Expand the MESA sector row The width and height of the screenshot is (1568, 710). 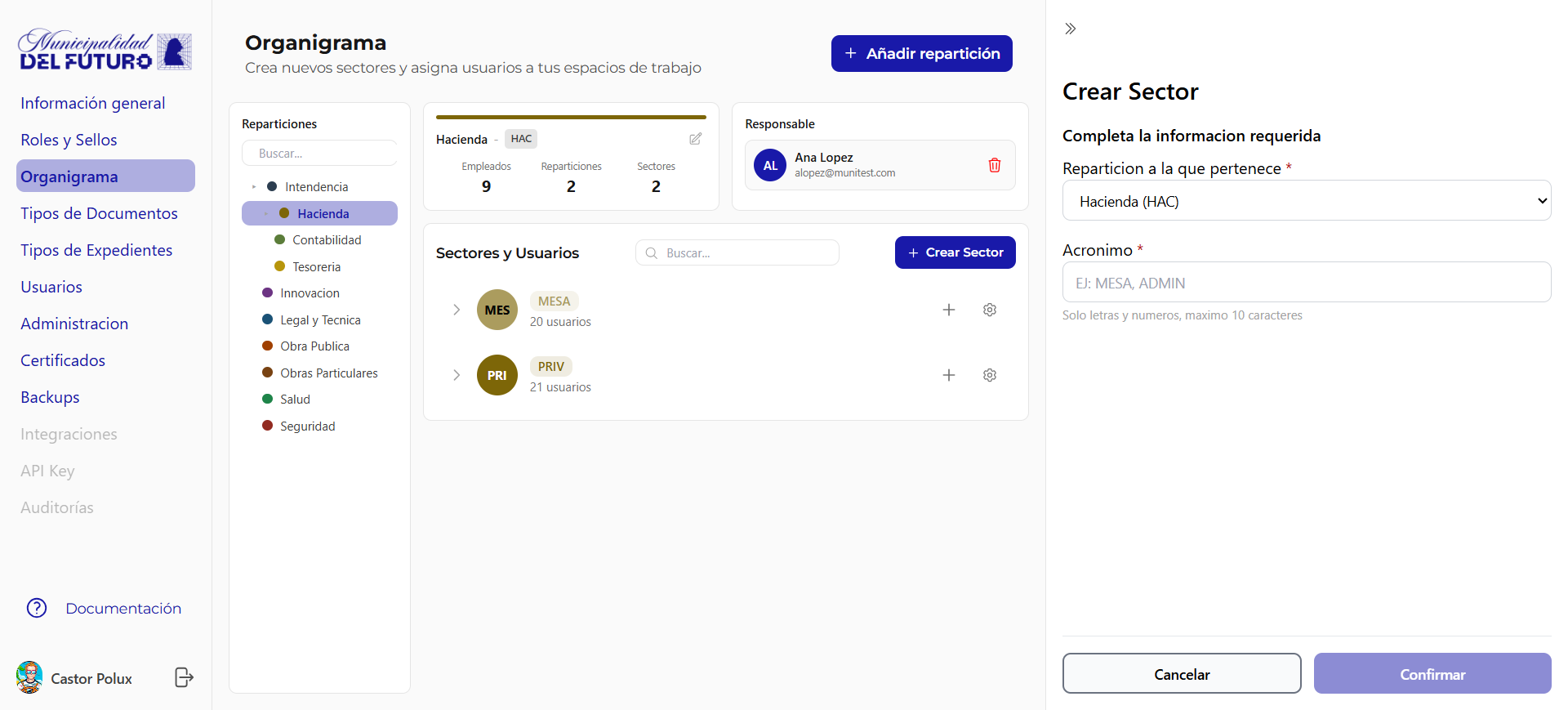[x=457, y=310]
